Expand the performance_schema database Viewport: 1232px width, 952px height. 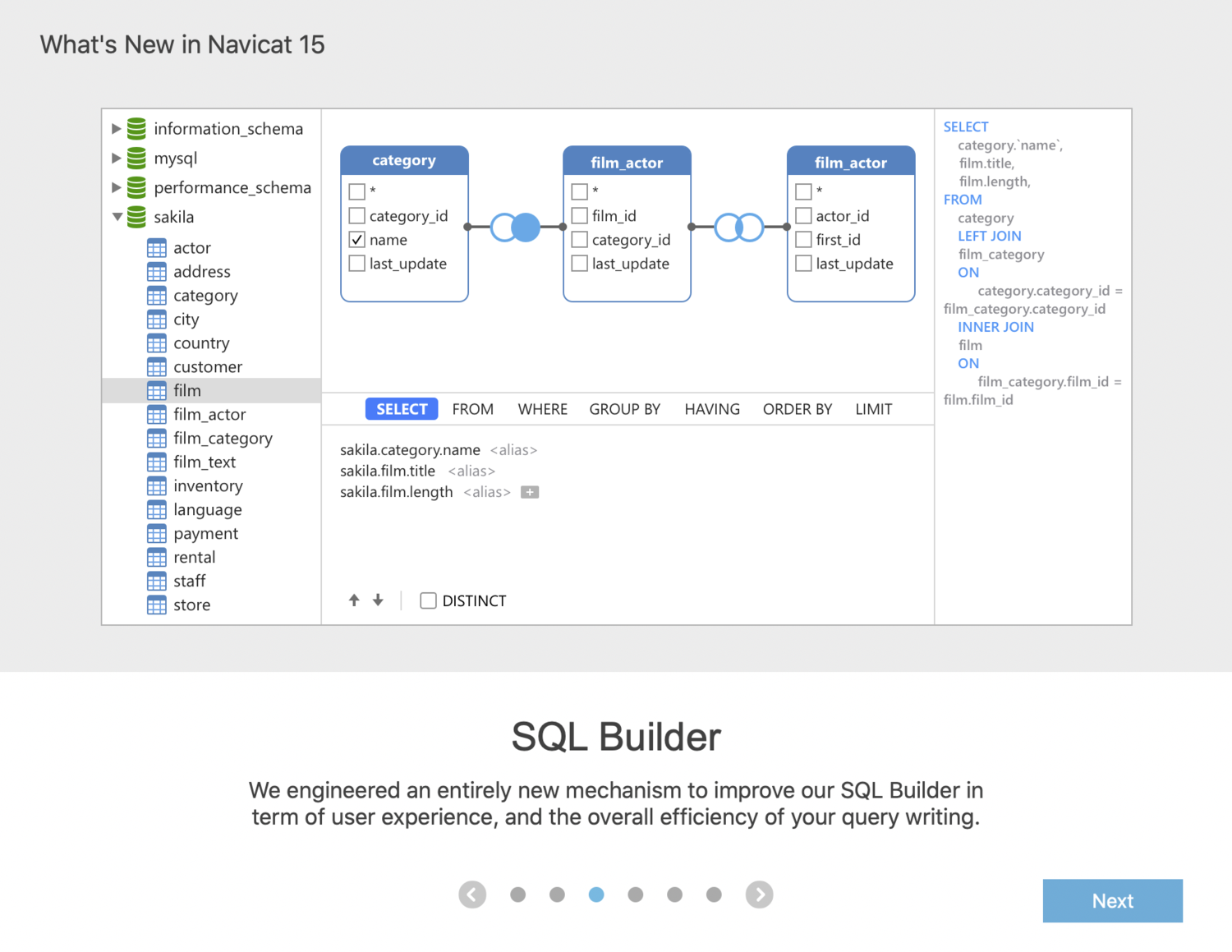pyautogui.click(x=117, y=187)
